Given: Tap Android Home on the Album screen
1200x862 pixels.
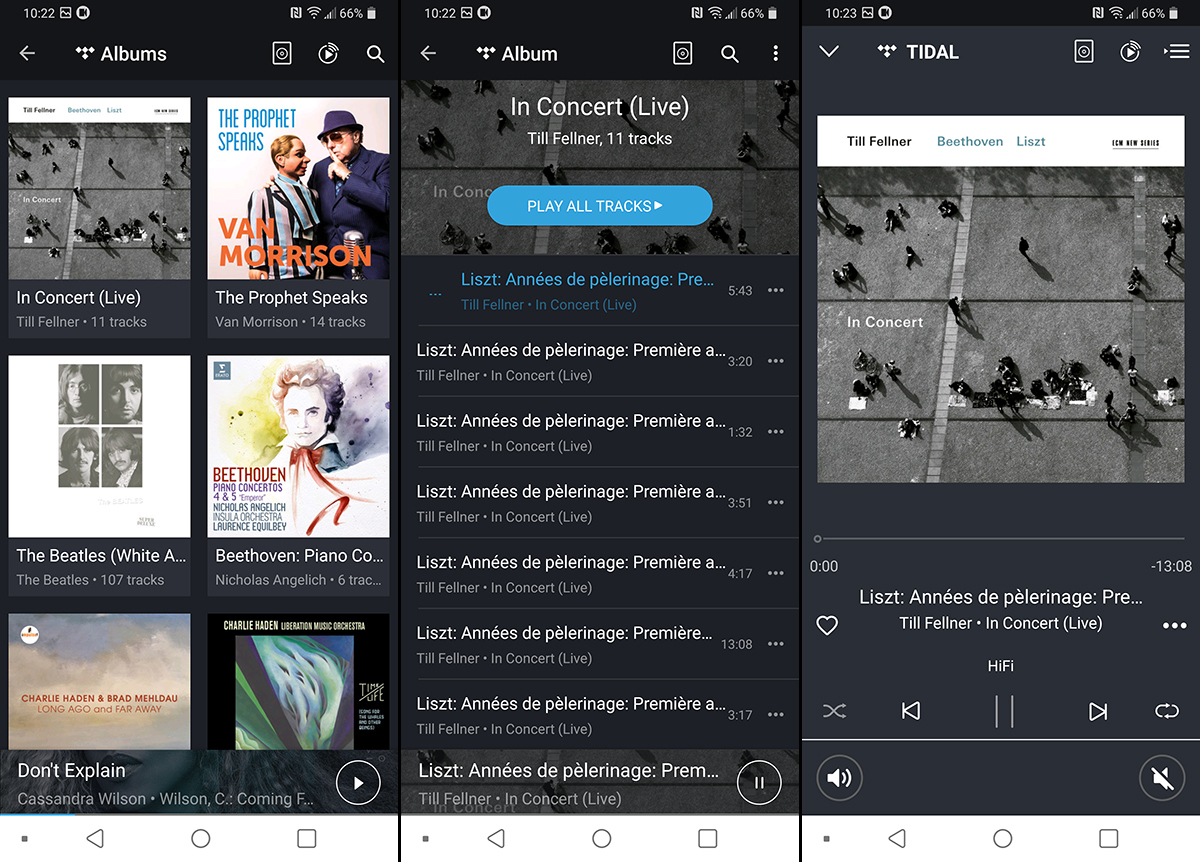Looking at the screenshot, I should pos(601,838).
